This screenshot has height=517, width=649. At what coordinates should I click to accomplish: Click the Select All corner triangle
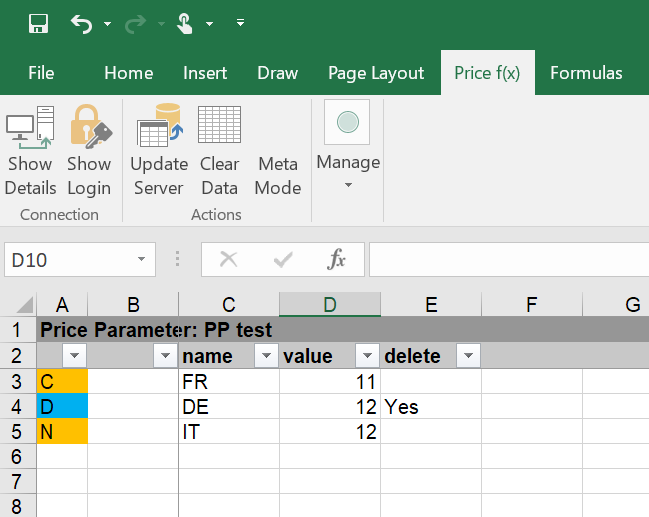[25, 305]
